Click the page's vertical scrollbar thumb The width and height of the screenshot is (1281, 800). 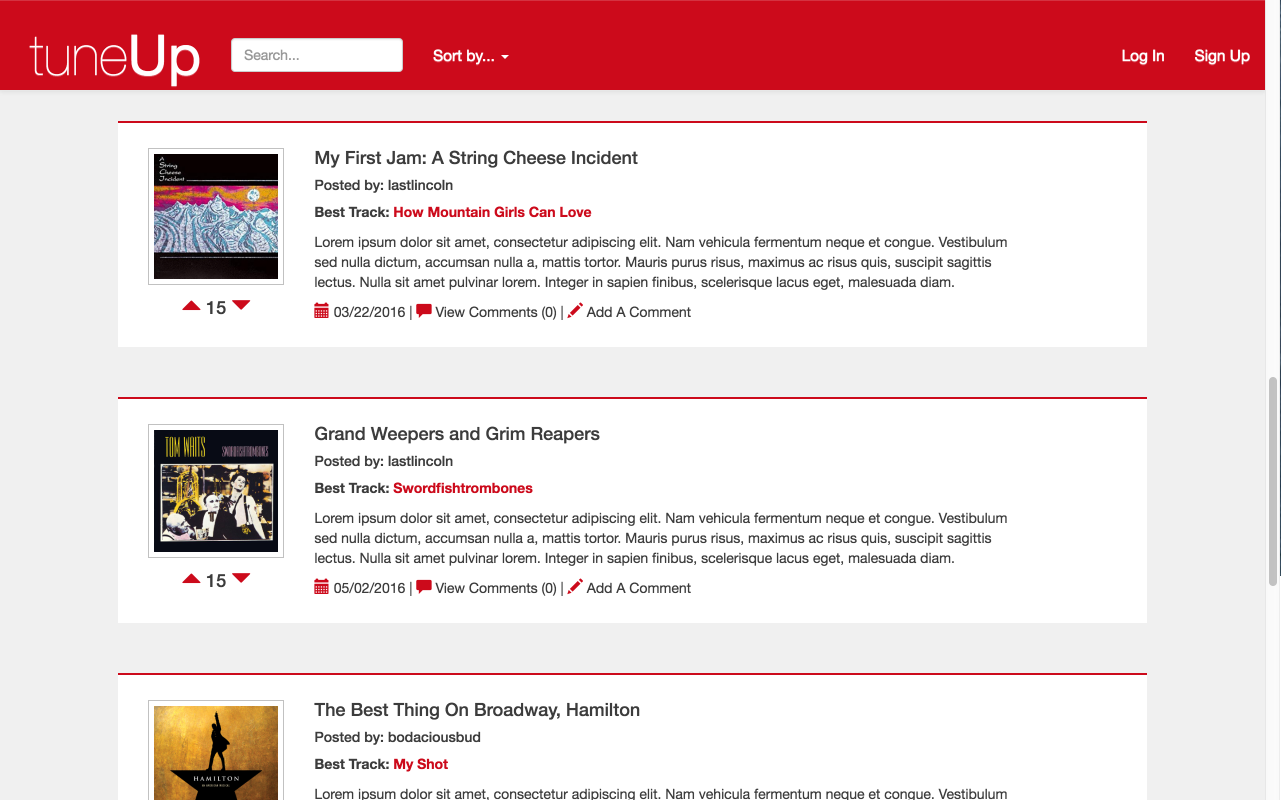[1273, 481]
